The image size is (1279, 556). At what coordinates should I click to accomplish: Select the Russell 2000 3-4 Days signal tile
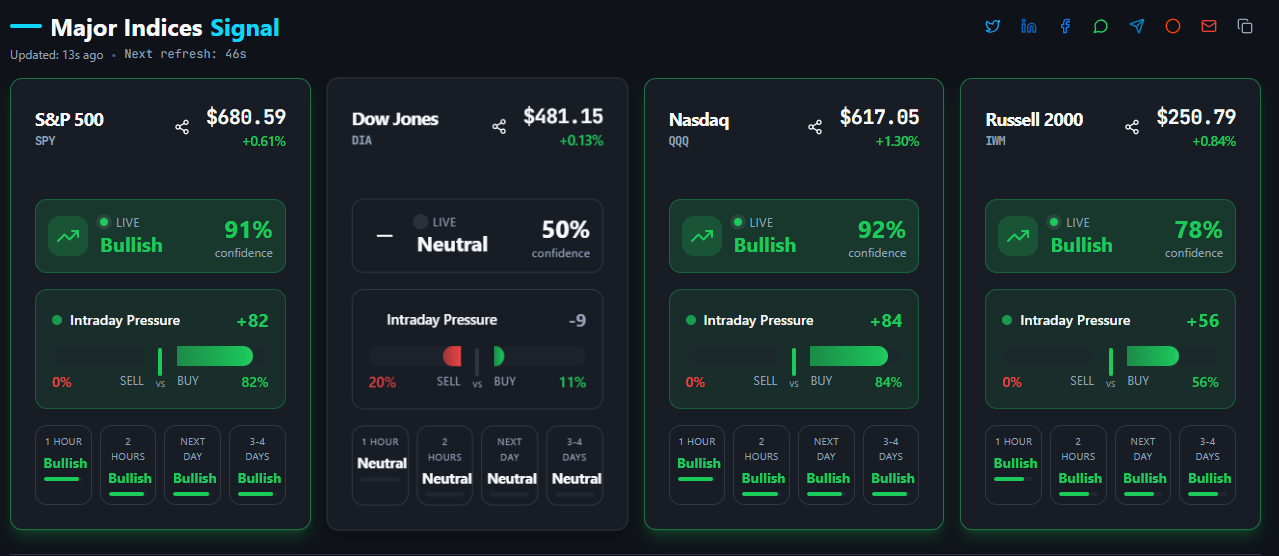click(x=1208, y=465)
